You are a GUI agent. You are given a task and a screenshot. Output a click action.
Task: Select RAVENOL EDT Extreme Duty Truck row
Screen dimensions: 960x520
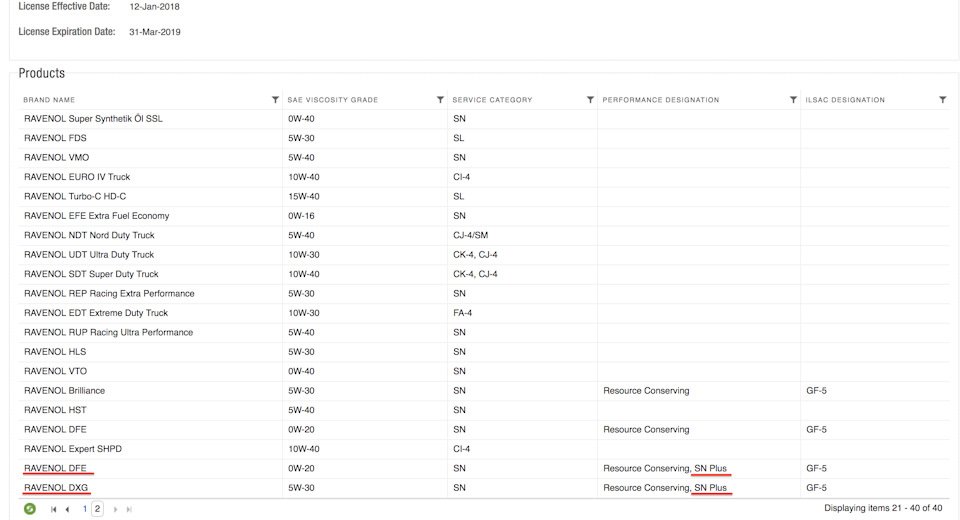484,313
